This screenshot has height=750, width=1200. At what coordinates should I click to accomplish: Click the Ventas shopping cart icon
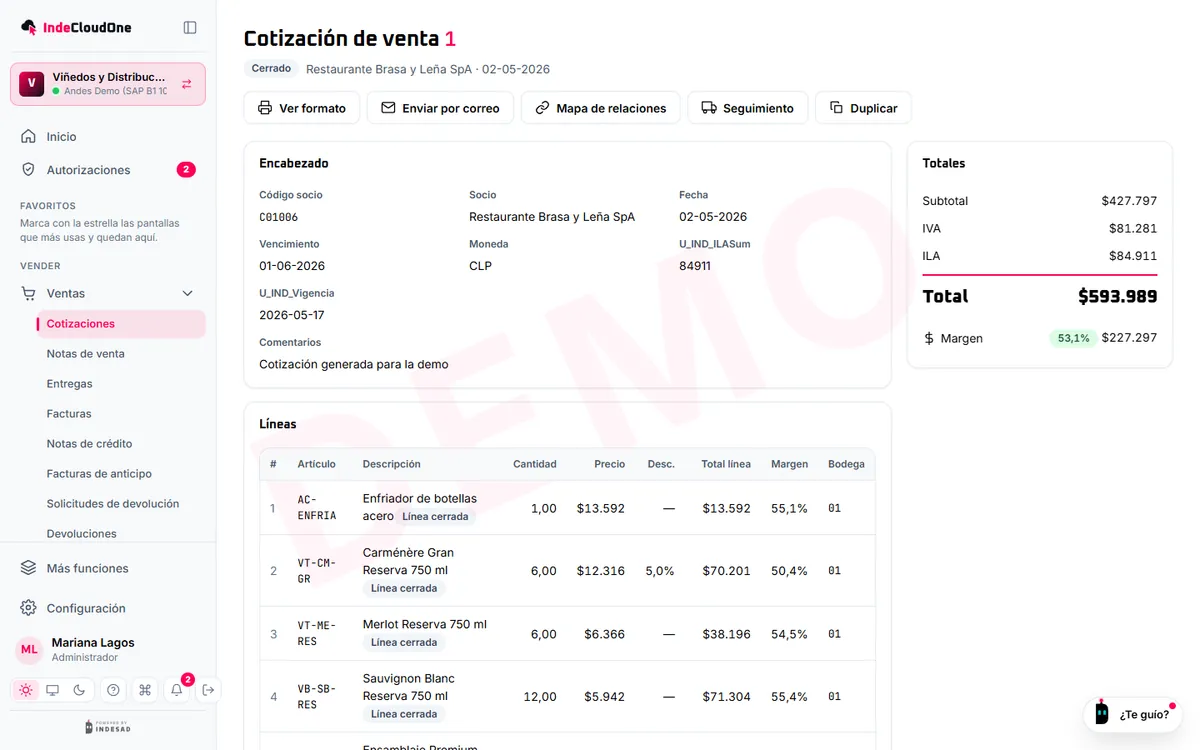(29, 293)
